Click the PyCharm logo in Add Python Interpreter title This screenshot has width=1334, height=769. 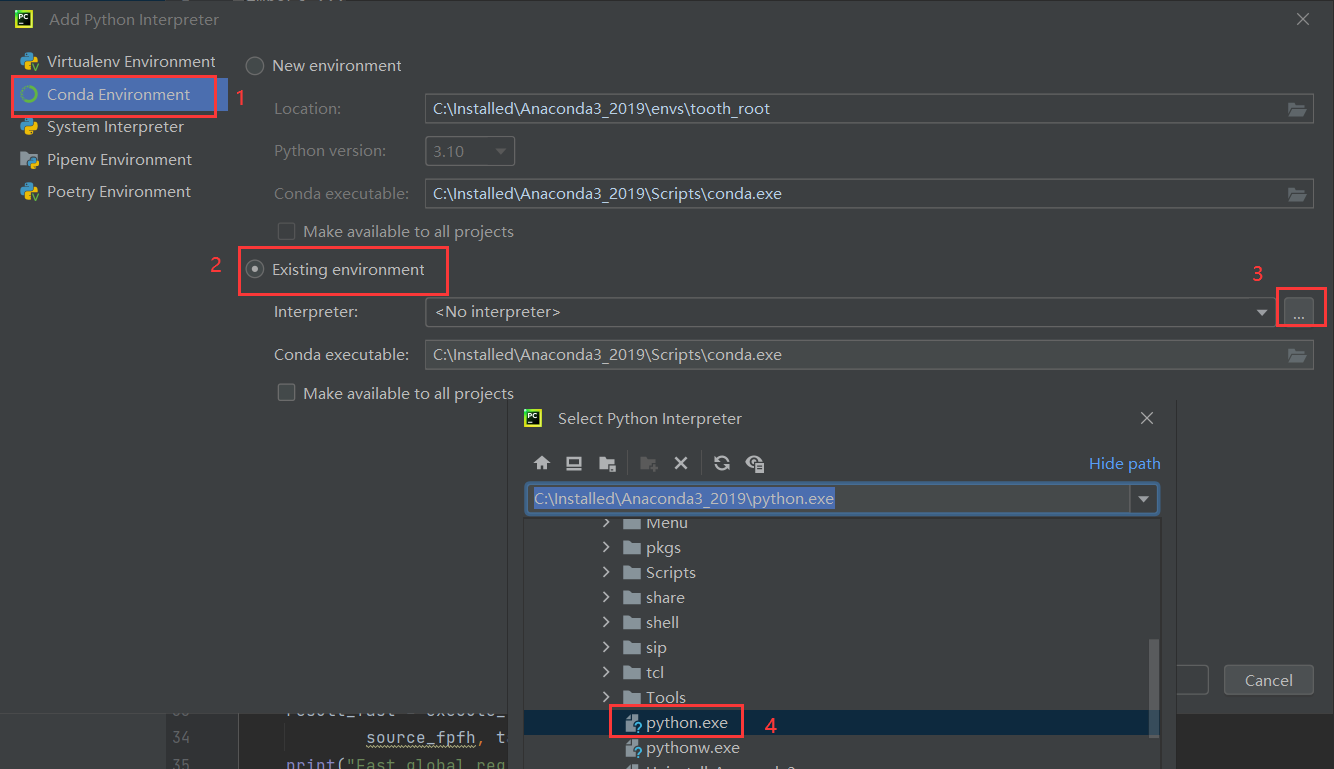point(24,19)
